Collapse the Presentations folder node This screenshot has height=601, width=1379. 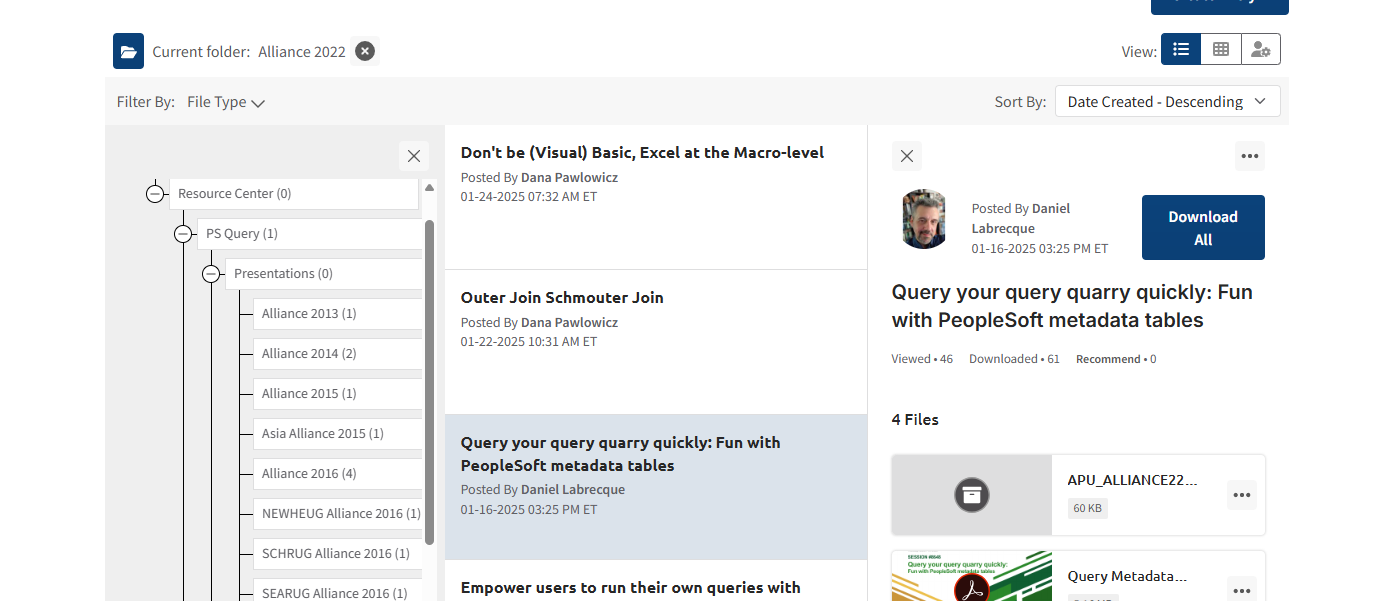(211, 274)
